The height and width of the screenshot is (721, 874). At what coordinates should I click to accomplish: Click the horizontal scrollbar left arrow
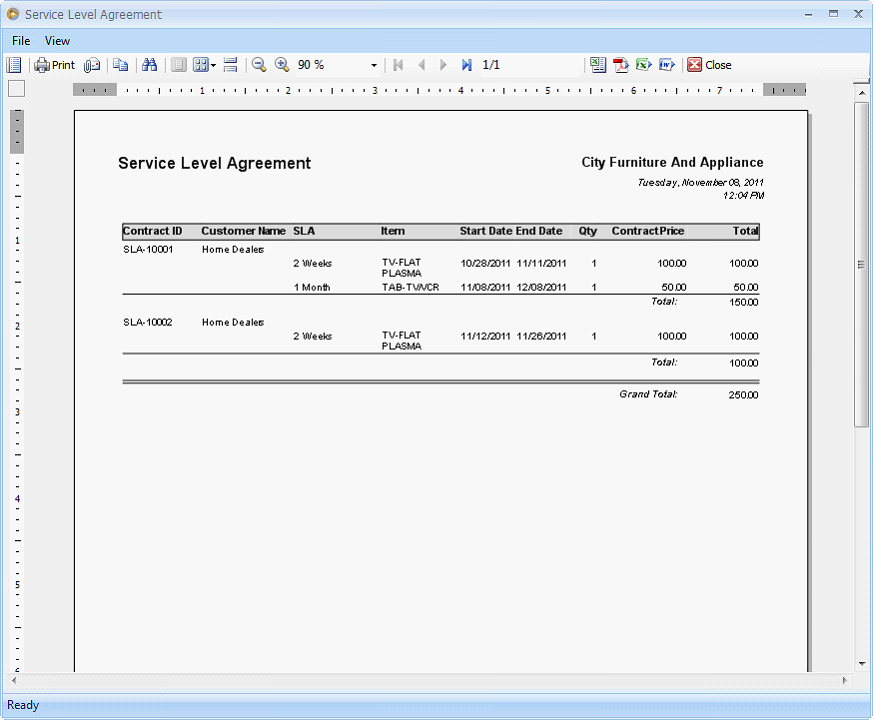coord(14,680)
